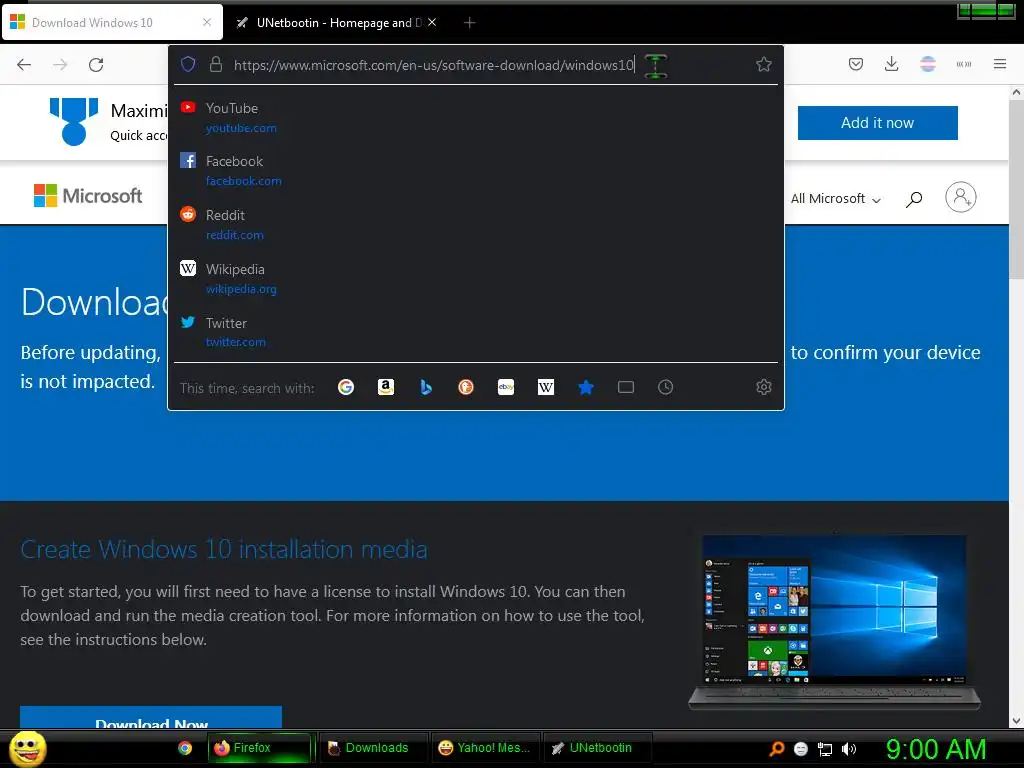
Task: Search this time with Bing icon
Action: click(426, 387)
